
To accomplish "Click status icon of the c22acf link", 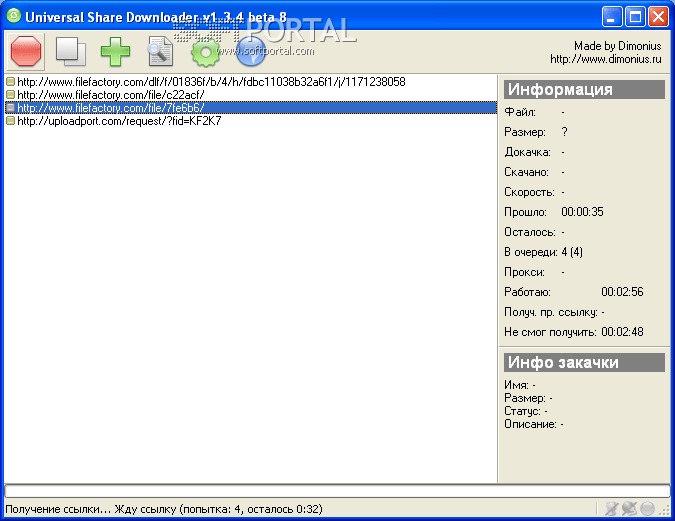I will [11, 94].
